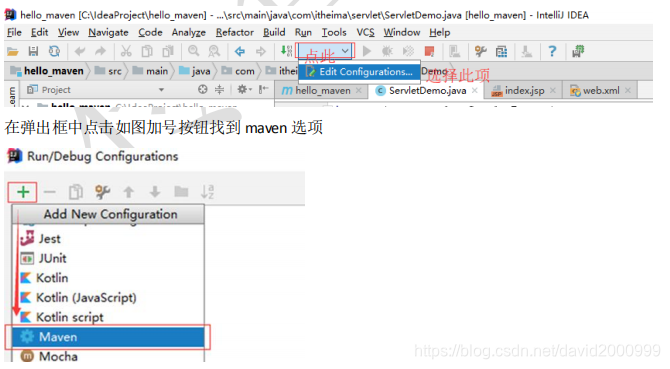Click the main breadcrumb folder
This screenshot has width=670, height=369.
pyautogui.click(x=150, y=71)
